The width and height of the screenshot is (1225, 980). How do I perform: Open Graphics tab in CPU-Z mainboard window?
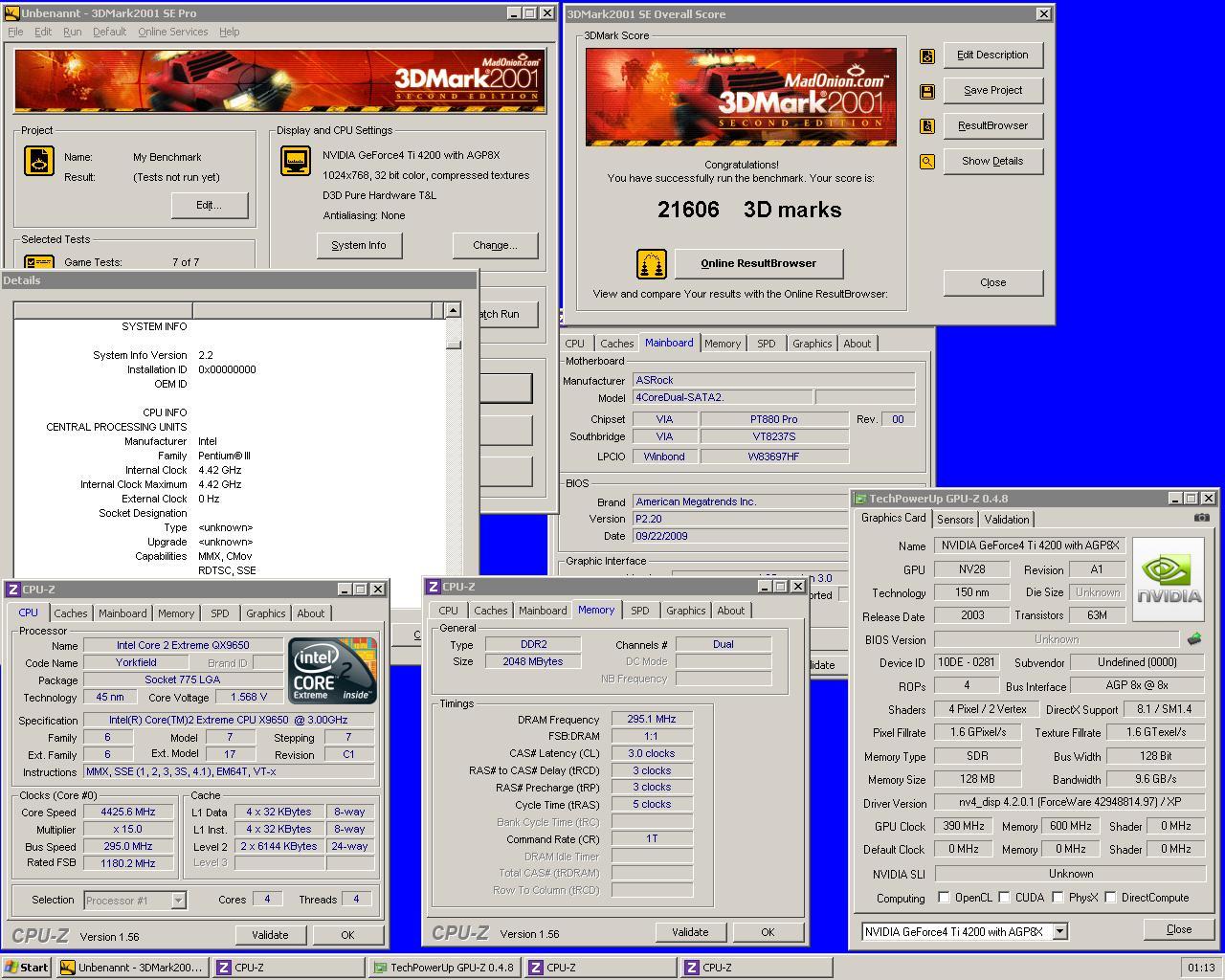pyautogui.click(x=812, y=344)
